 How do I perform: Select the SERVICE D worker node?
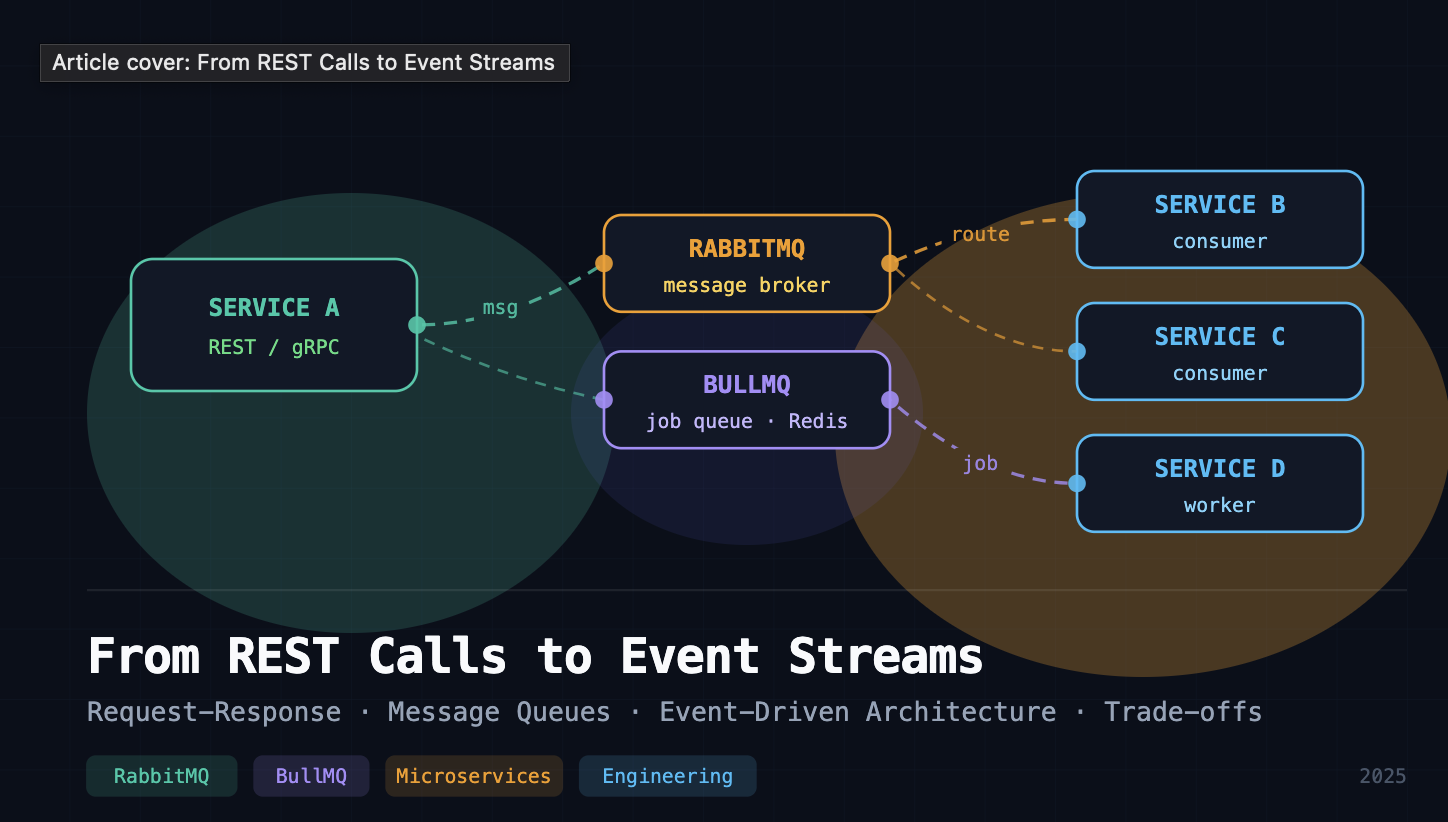(1220, 484)
